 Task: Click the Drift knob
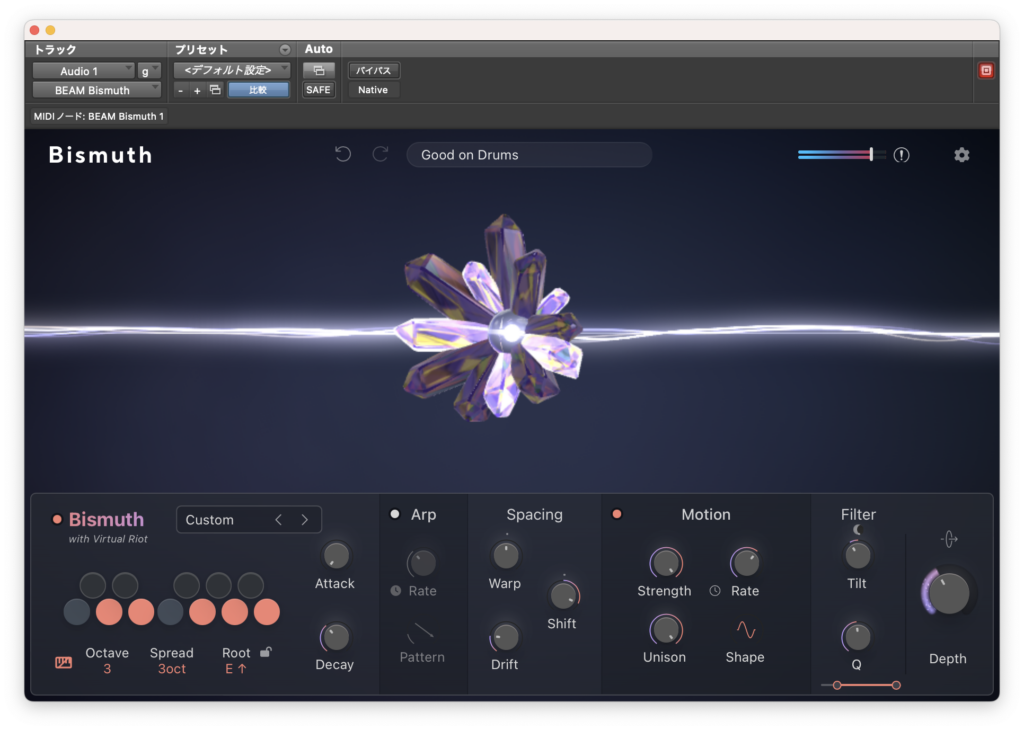[x=505, y=637]
